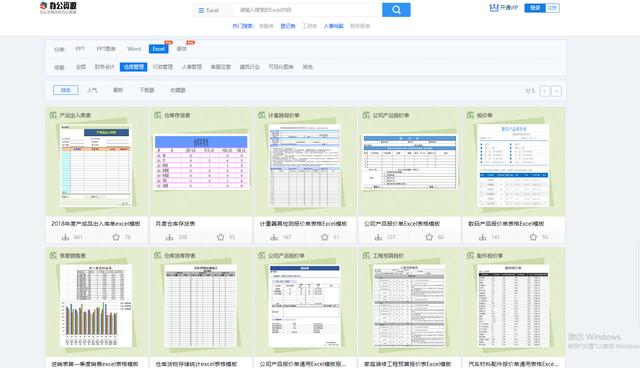The height and width of the screenshot is (368, 640).
Task: Select the highlighted Excel category tab
Action: tap(158, 49)
